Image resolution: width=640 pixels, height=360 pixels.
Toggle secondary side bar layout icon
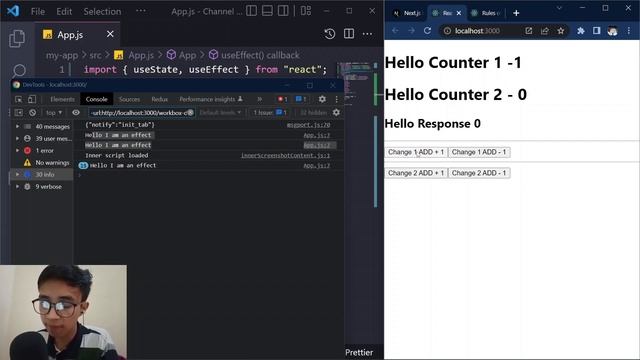(x=283, y=11)
